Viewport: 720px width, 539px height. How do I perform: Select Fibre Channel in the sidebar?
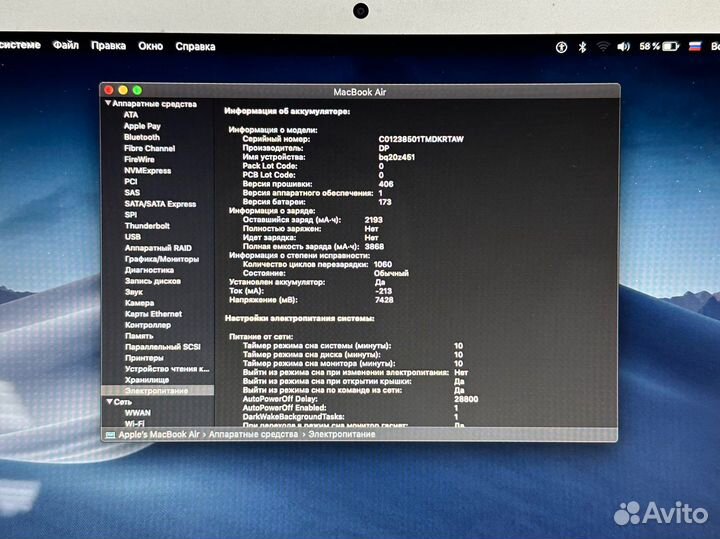pos(149,148)
